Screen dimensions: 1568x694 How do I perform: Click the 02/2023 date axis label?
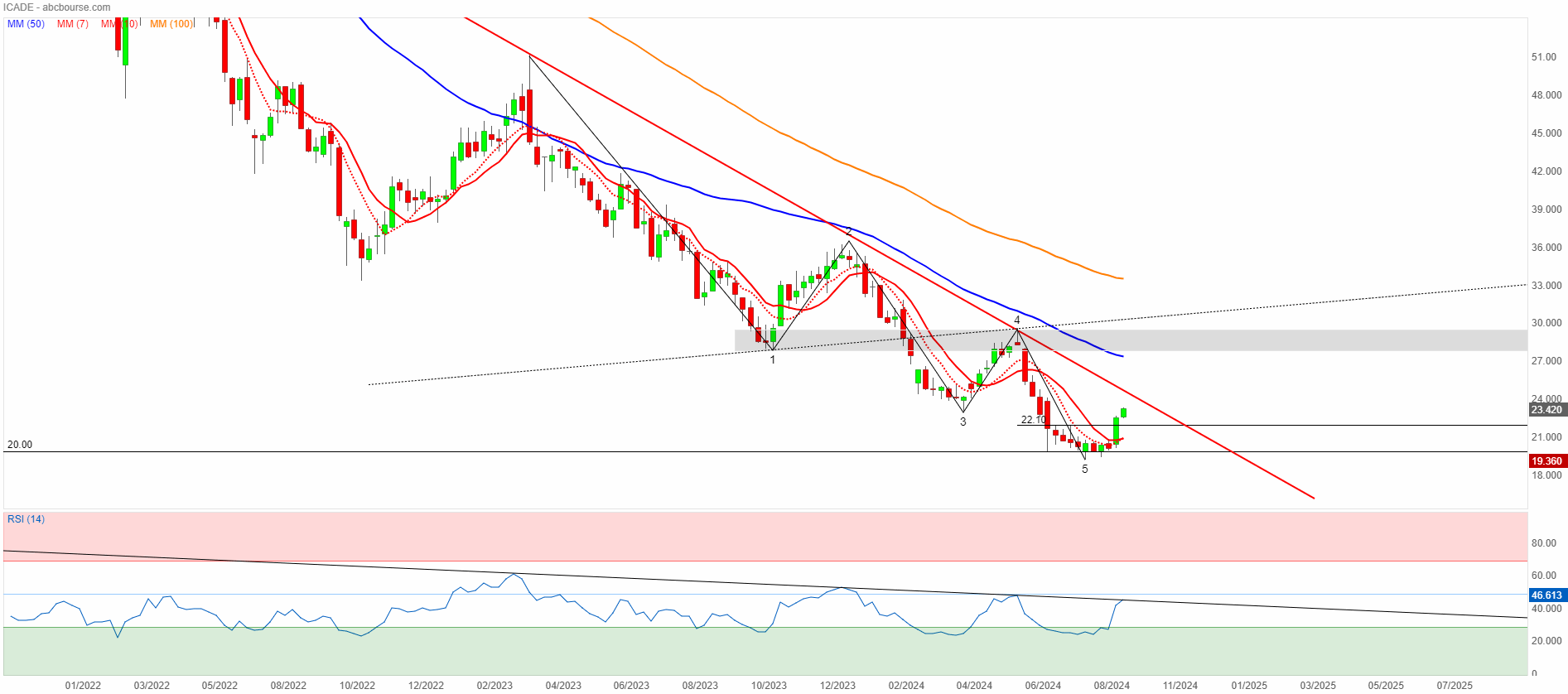[x=495, y=686]
